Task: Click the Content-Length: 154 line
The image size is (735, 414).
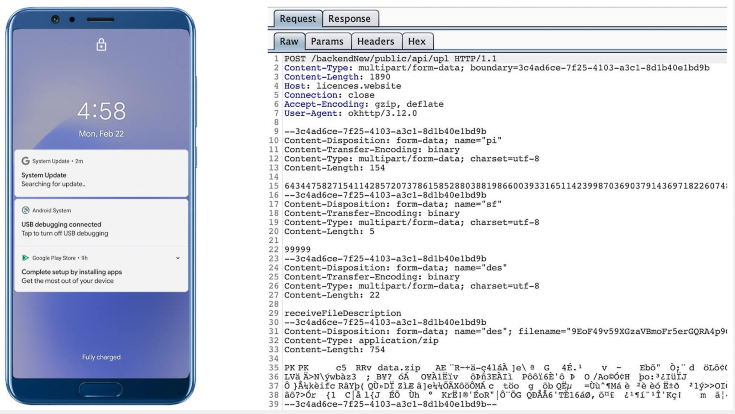Action: (334, 167)
